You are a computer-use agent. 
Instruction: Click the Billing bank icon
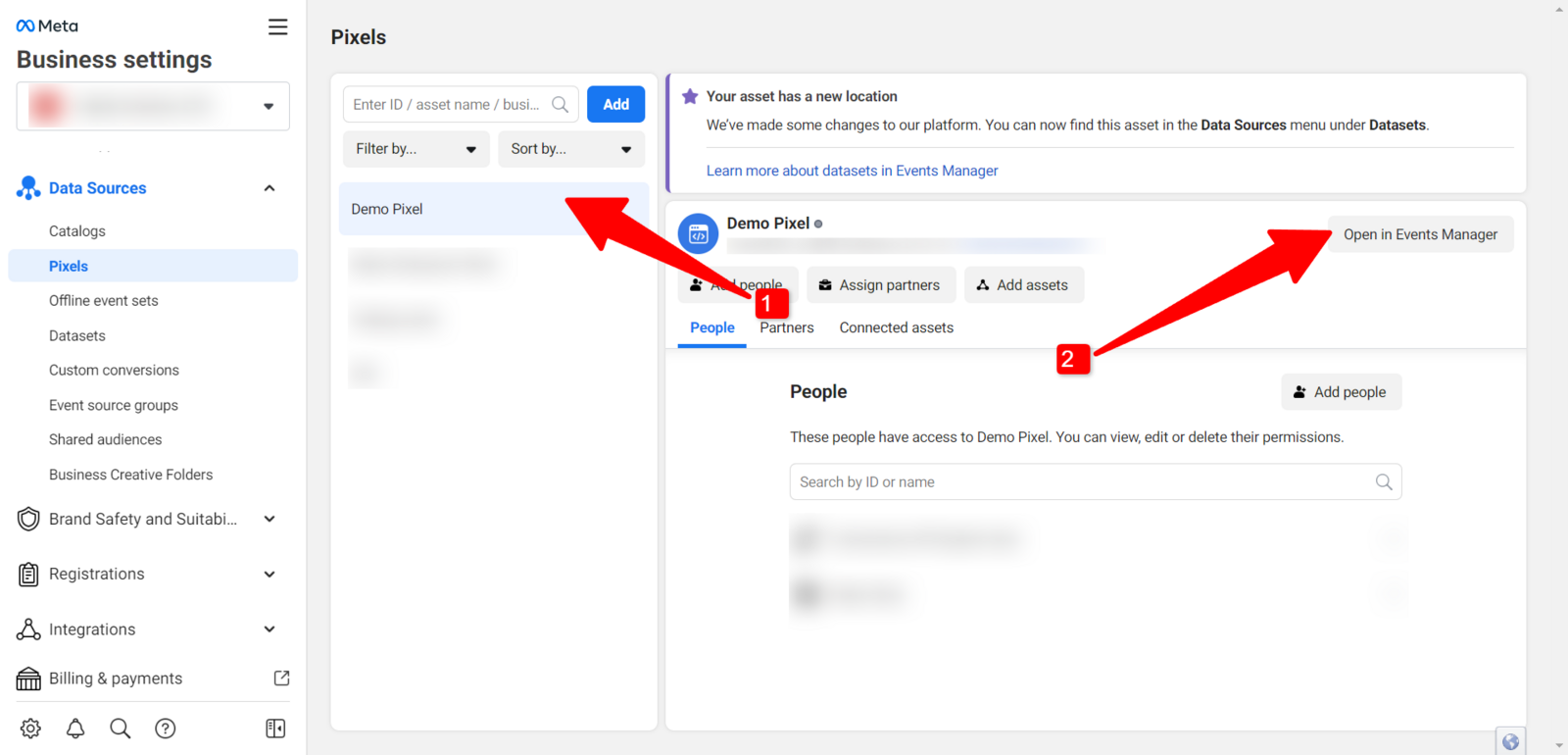tap(28, 679)
